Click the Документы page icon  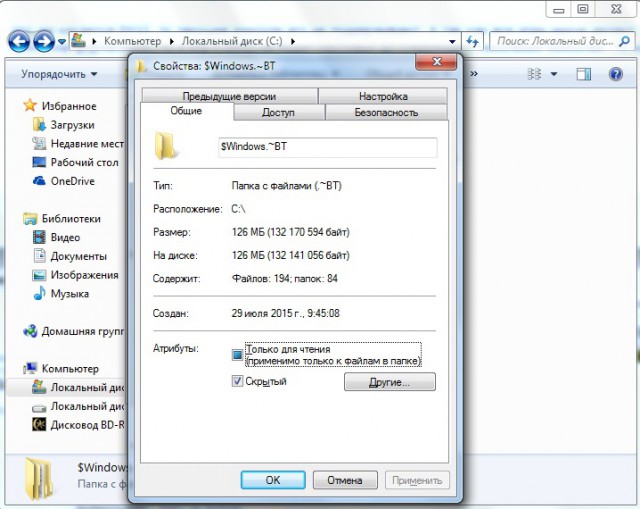pos(40,256)
